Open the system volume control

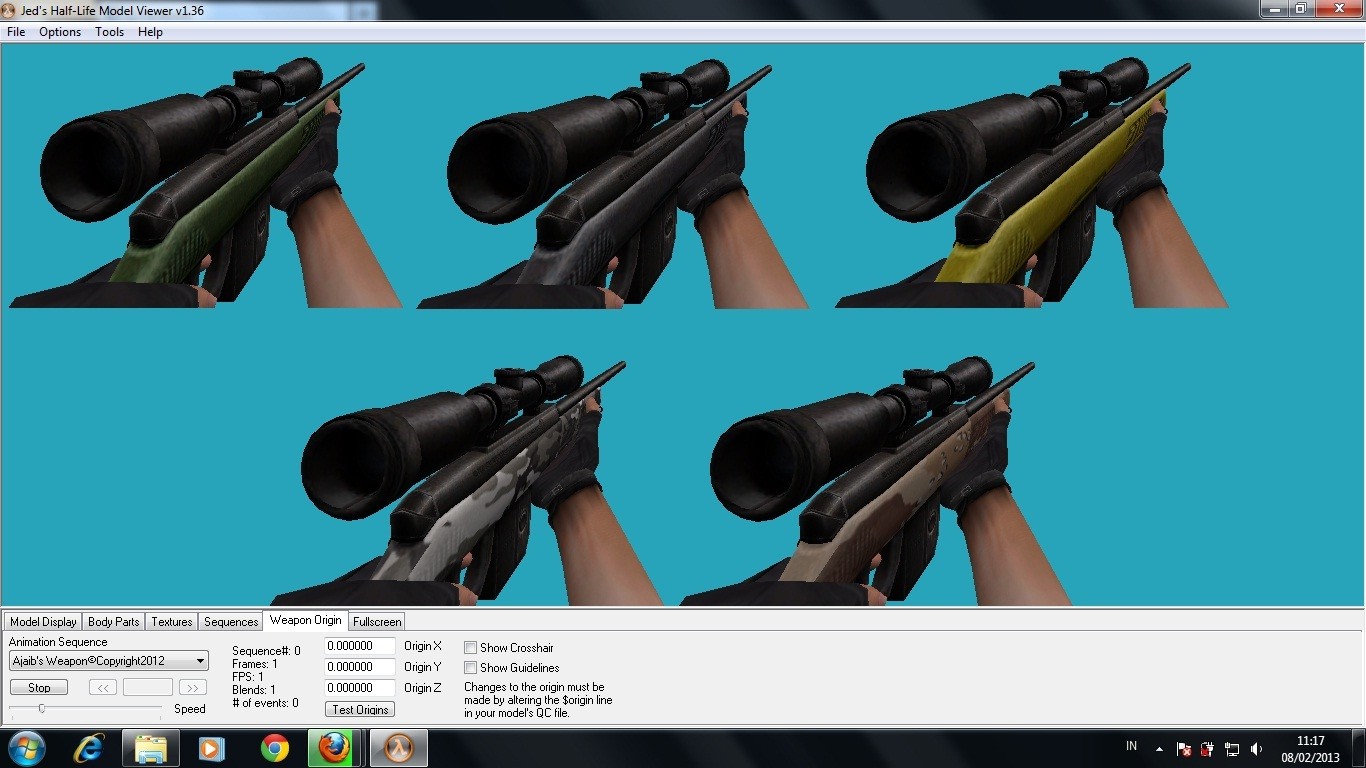(x=1256, y=747)
